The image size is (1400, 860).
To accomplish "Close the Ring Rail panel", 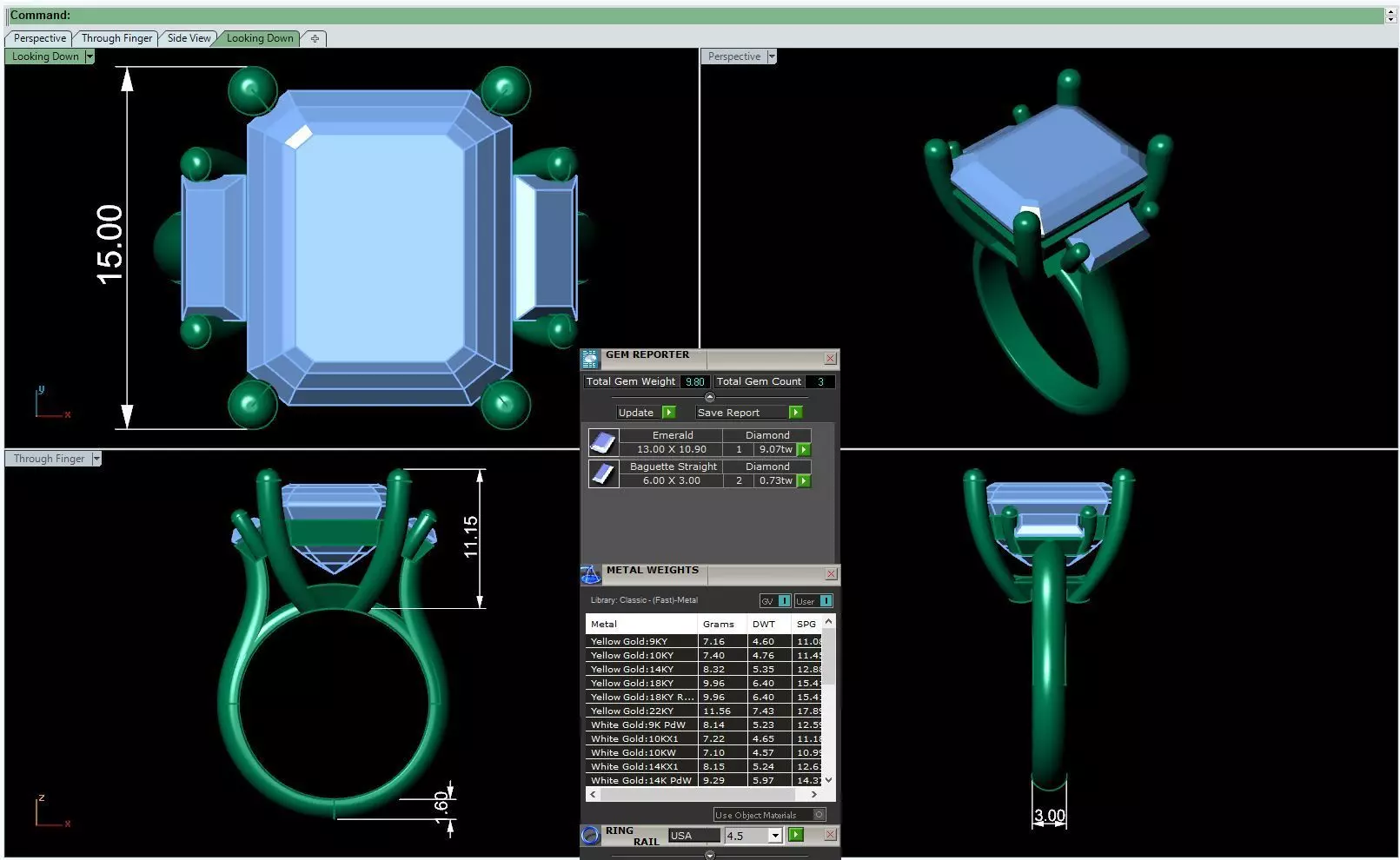I will pos(830,835).
